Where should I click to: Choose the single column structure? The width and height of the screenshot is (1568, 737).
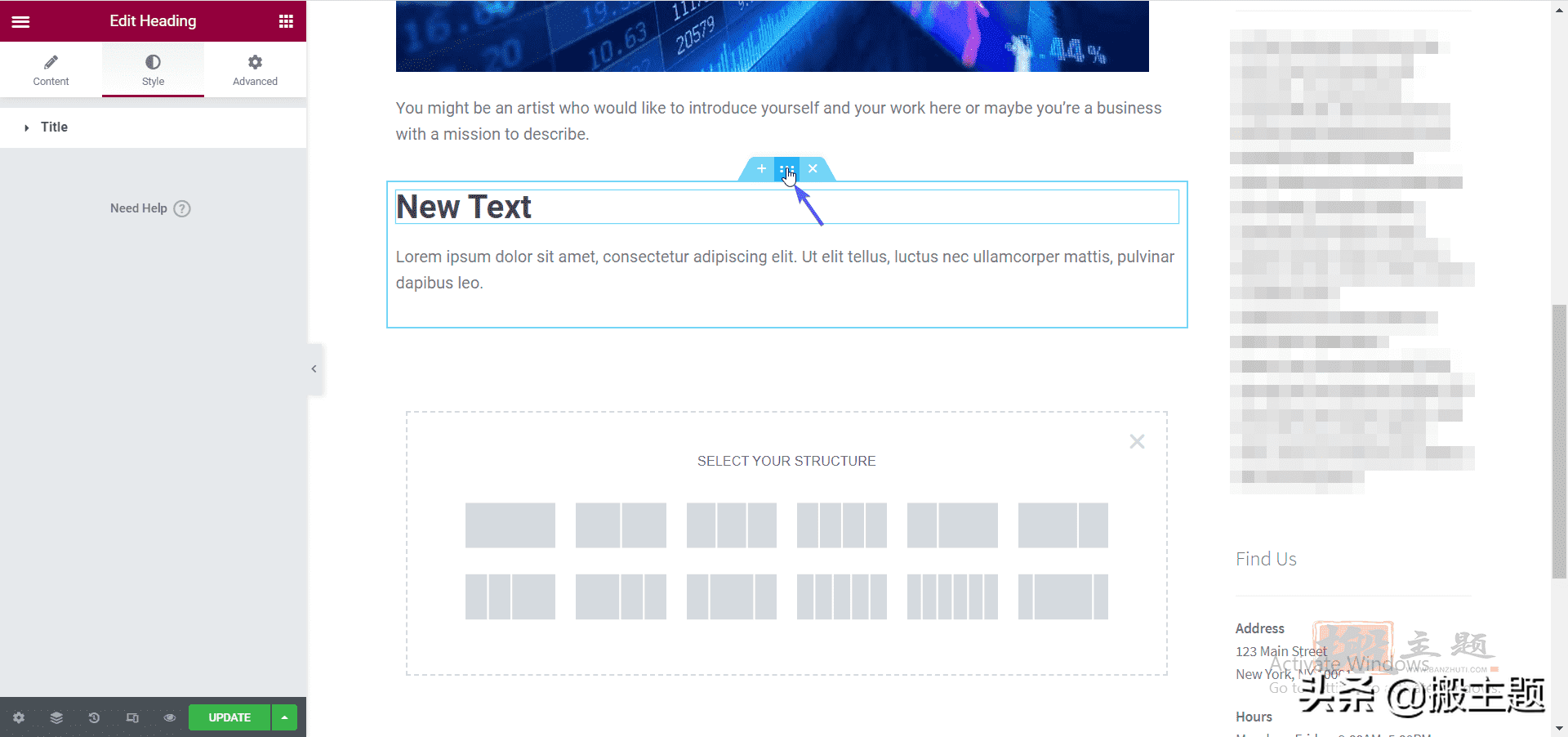[510, 525]
